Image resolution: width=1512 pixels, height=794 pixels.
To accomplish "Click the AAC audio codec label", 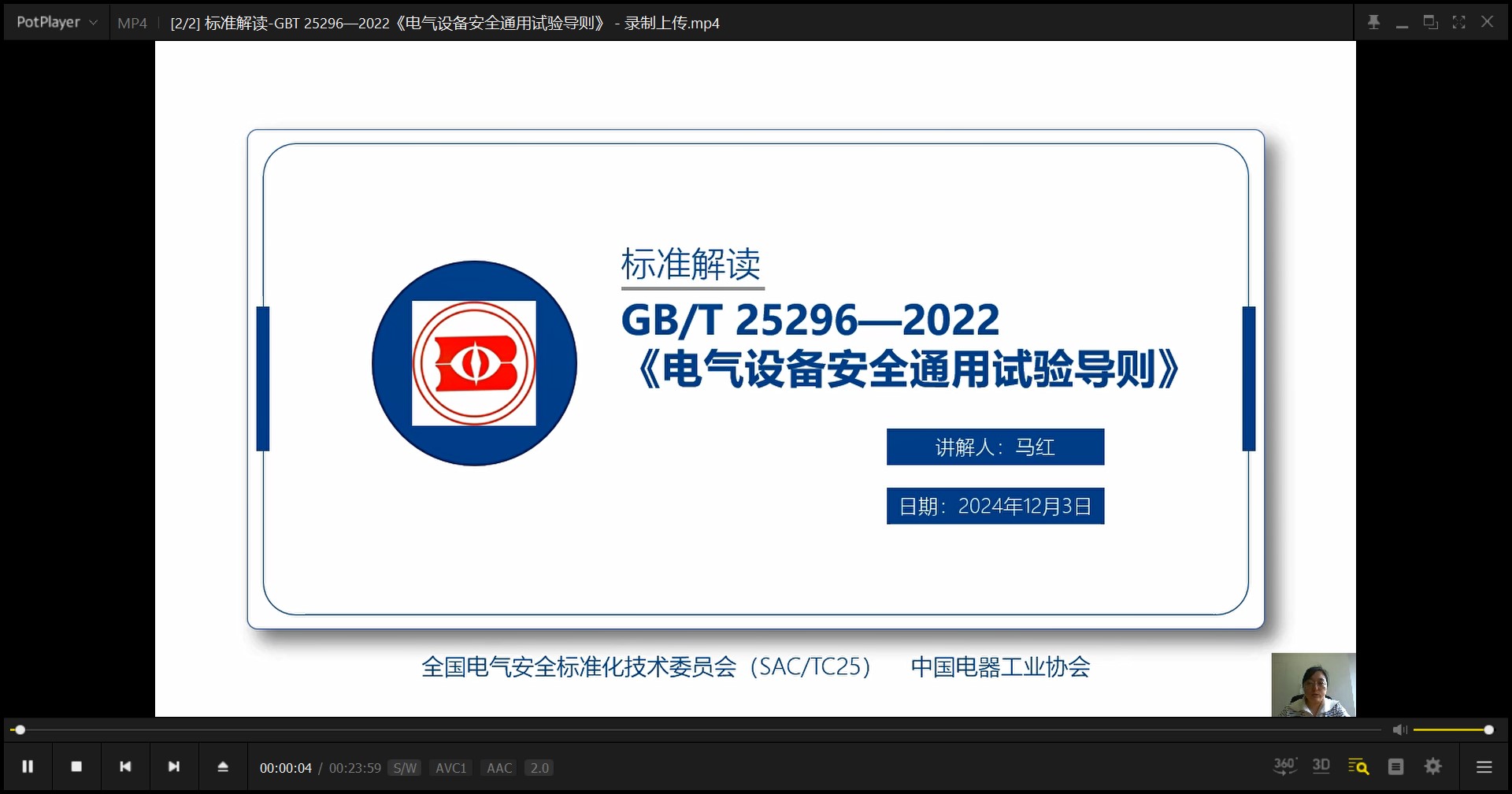I will click(x=499, y=768).
